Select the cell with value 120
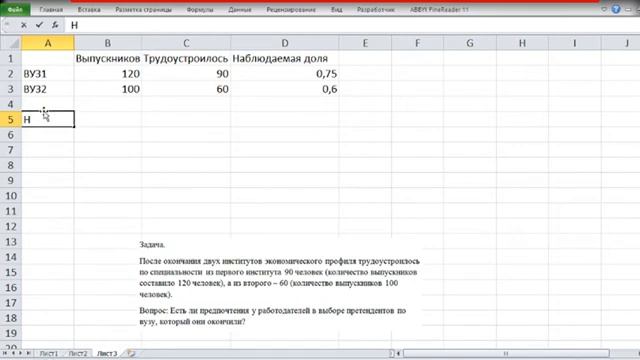Screen dimensions: 640x360 (108, 74)
